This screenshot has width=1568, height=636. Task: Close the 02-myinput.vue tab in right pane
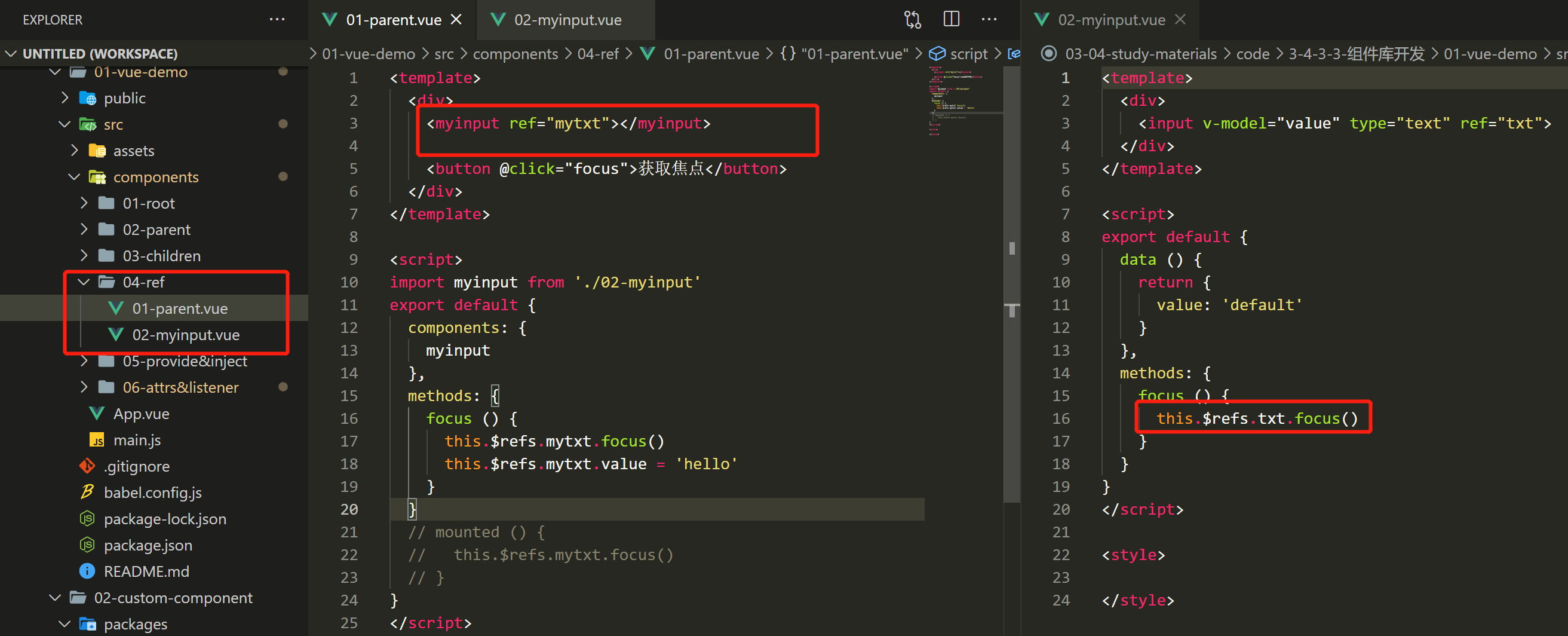coord(1180,20)
